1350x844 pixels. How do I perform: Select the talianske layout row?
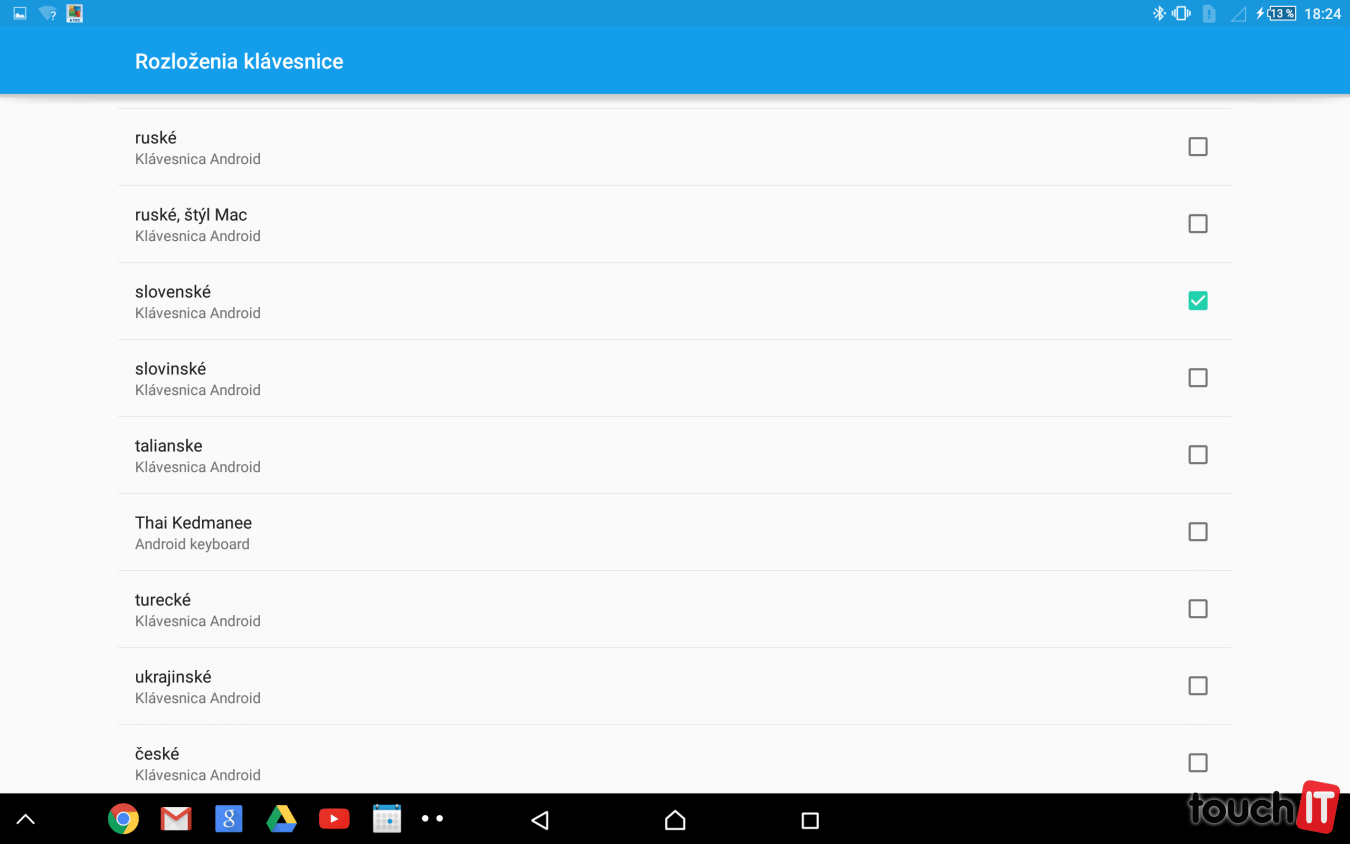click(x=675, y=455)
